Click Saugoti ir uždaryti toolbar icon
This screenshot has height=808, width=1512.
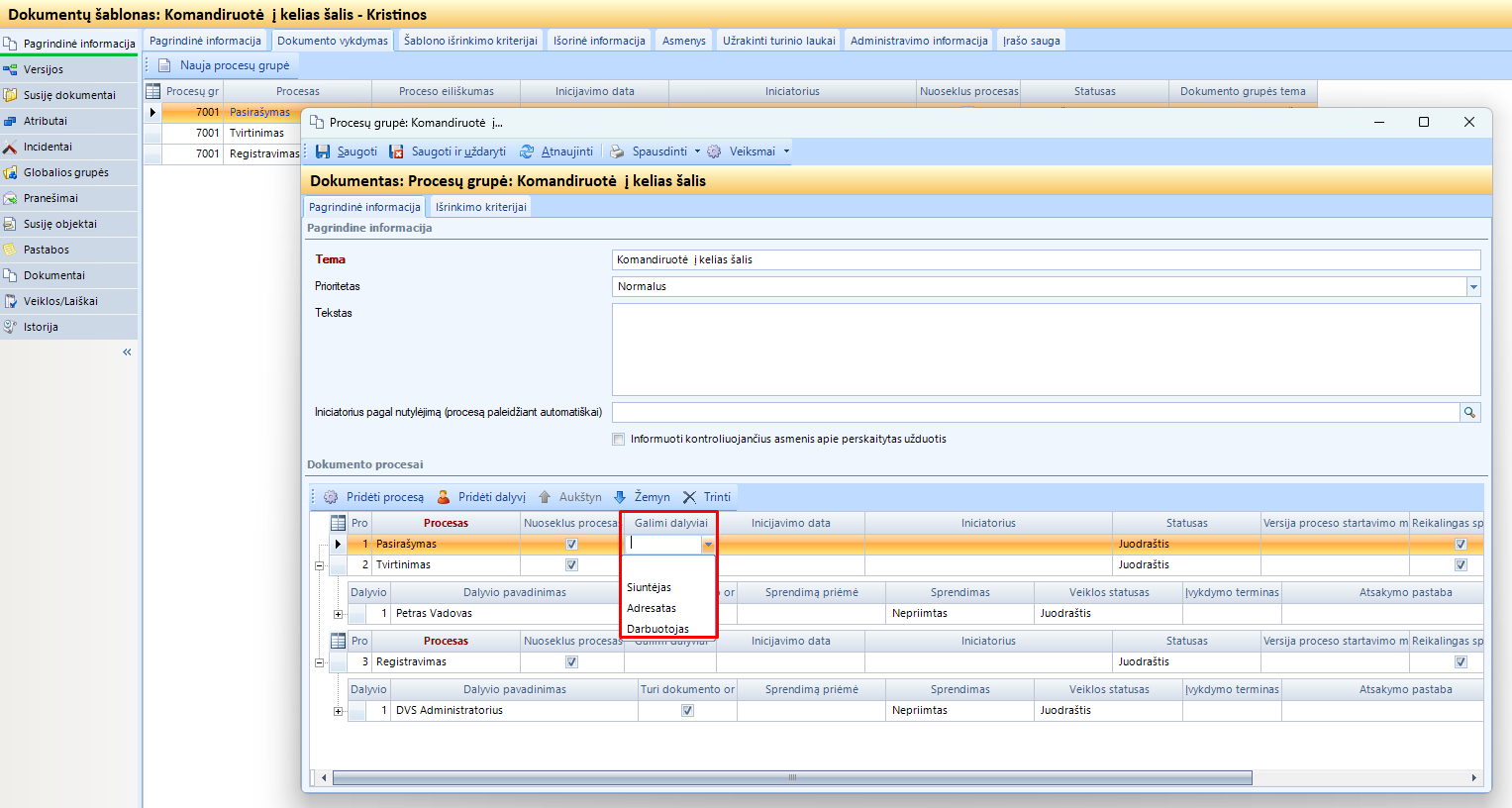click(x=397, y=151)
